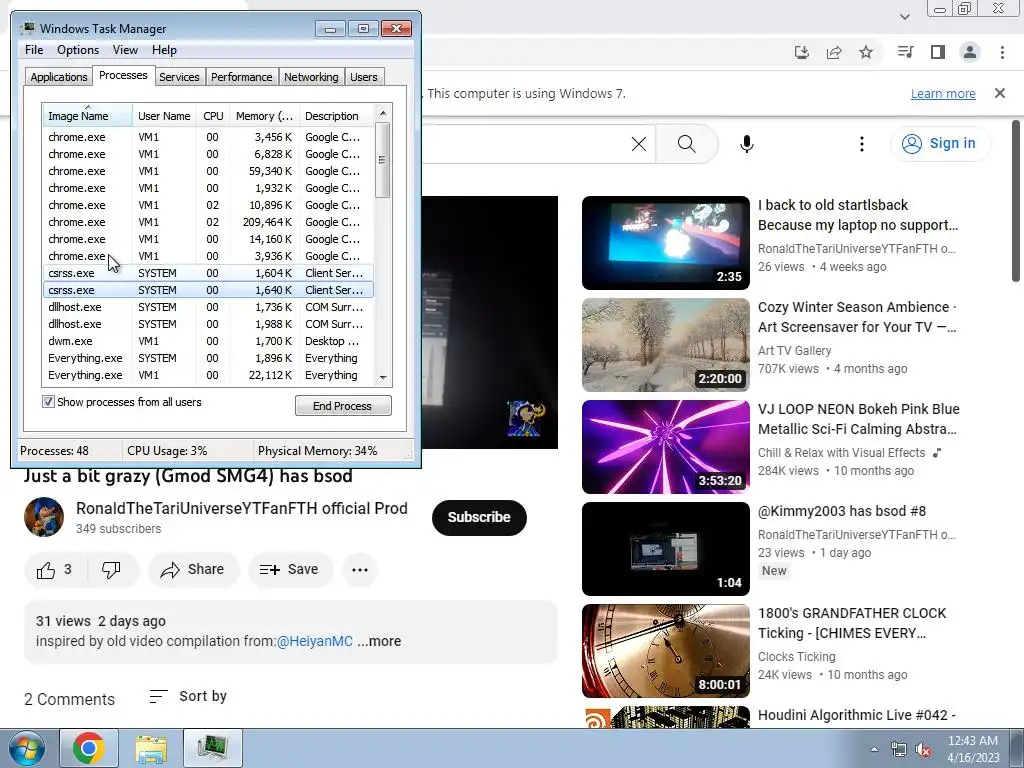This screenshot has width=1024, height=768.
Task: Click the process list scroll up arrow
Action: pyautogui.click(x=383, y=113)
